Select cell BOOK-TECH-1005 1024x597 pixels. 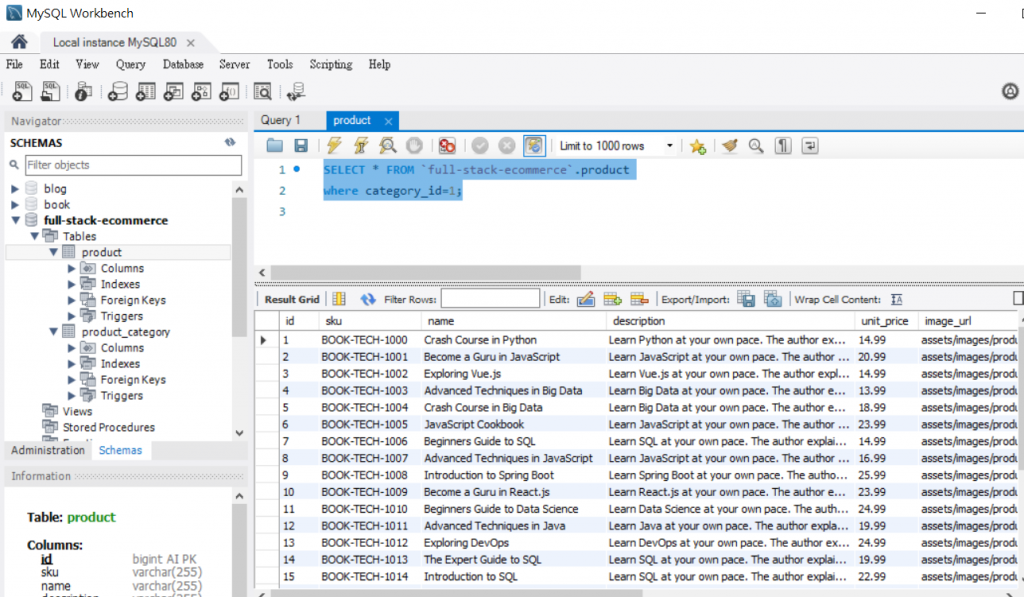pos(364,425)
